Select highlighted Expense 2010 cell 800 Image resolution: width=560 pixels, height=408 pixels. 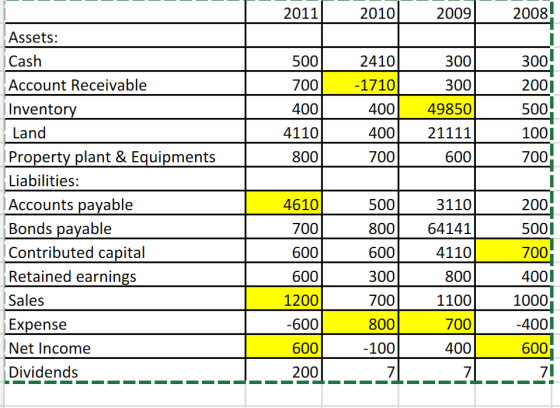pyautogui.click(x=360, y=323)
